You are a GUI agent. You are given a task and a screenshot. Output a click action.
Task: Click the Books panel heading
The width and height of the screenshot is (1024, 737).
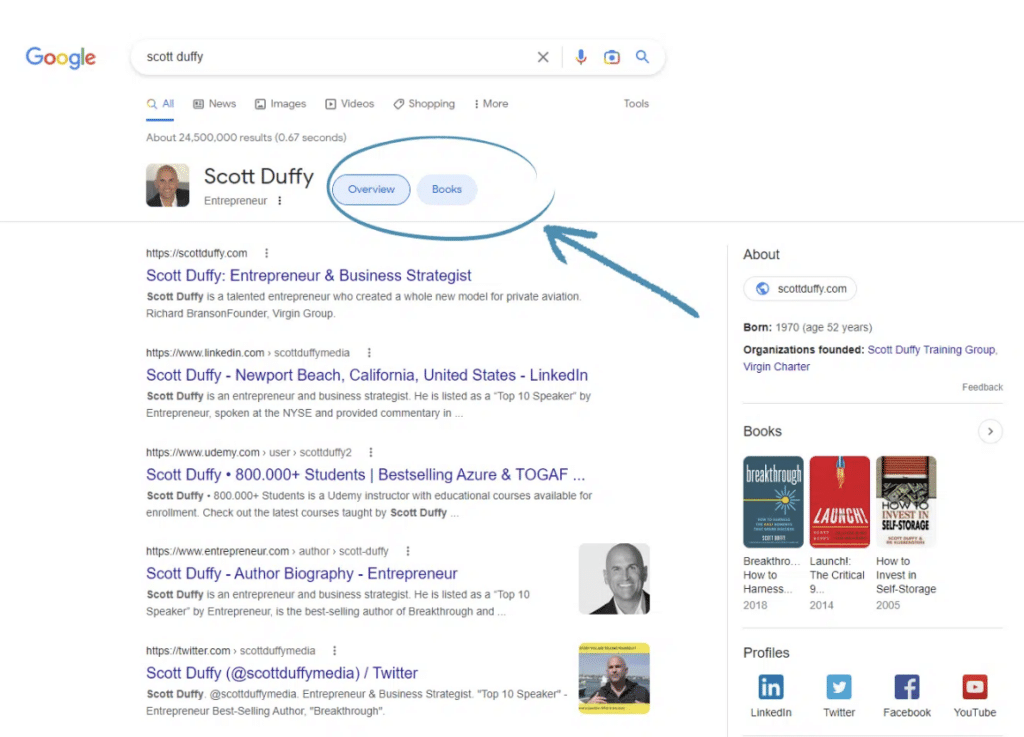coord(762,431)
